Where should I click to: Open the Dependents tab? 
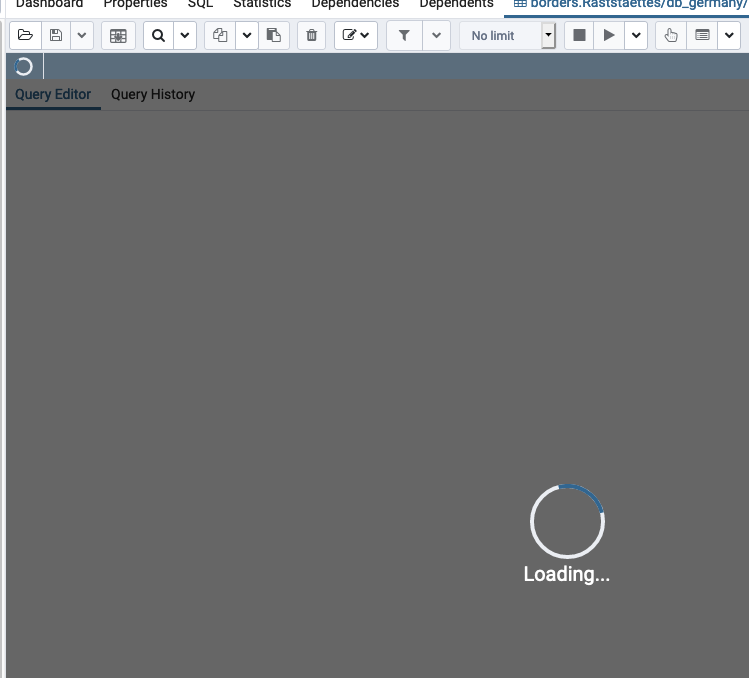[x=456, y=4]
